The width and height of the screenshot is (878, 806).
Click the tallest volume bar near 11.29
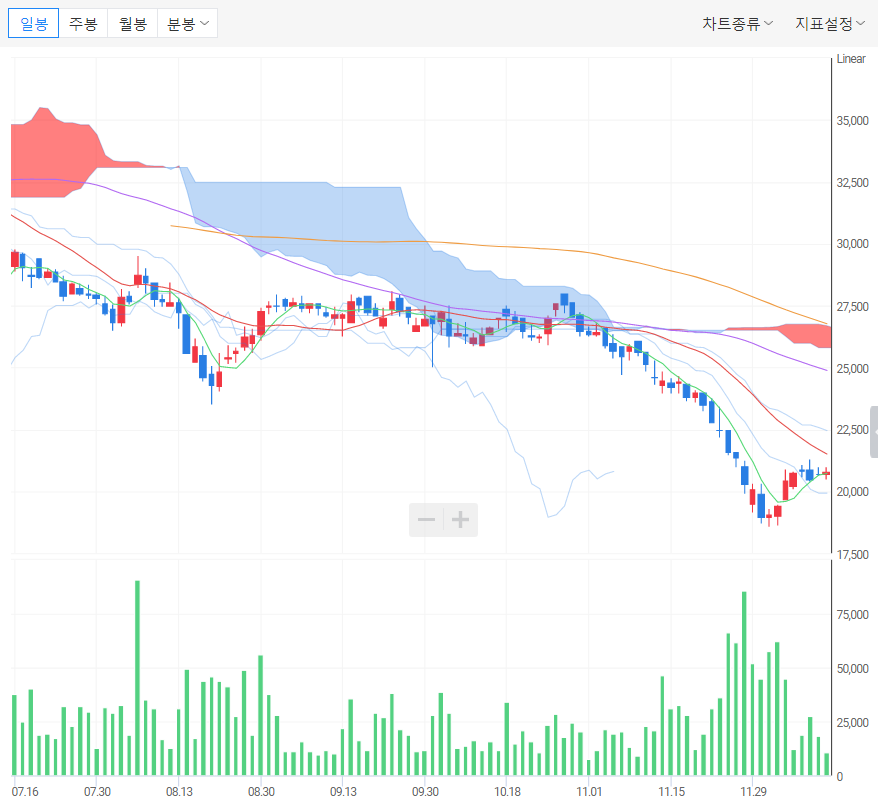(744, 683)
